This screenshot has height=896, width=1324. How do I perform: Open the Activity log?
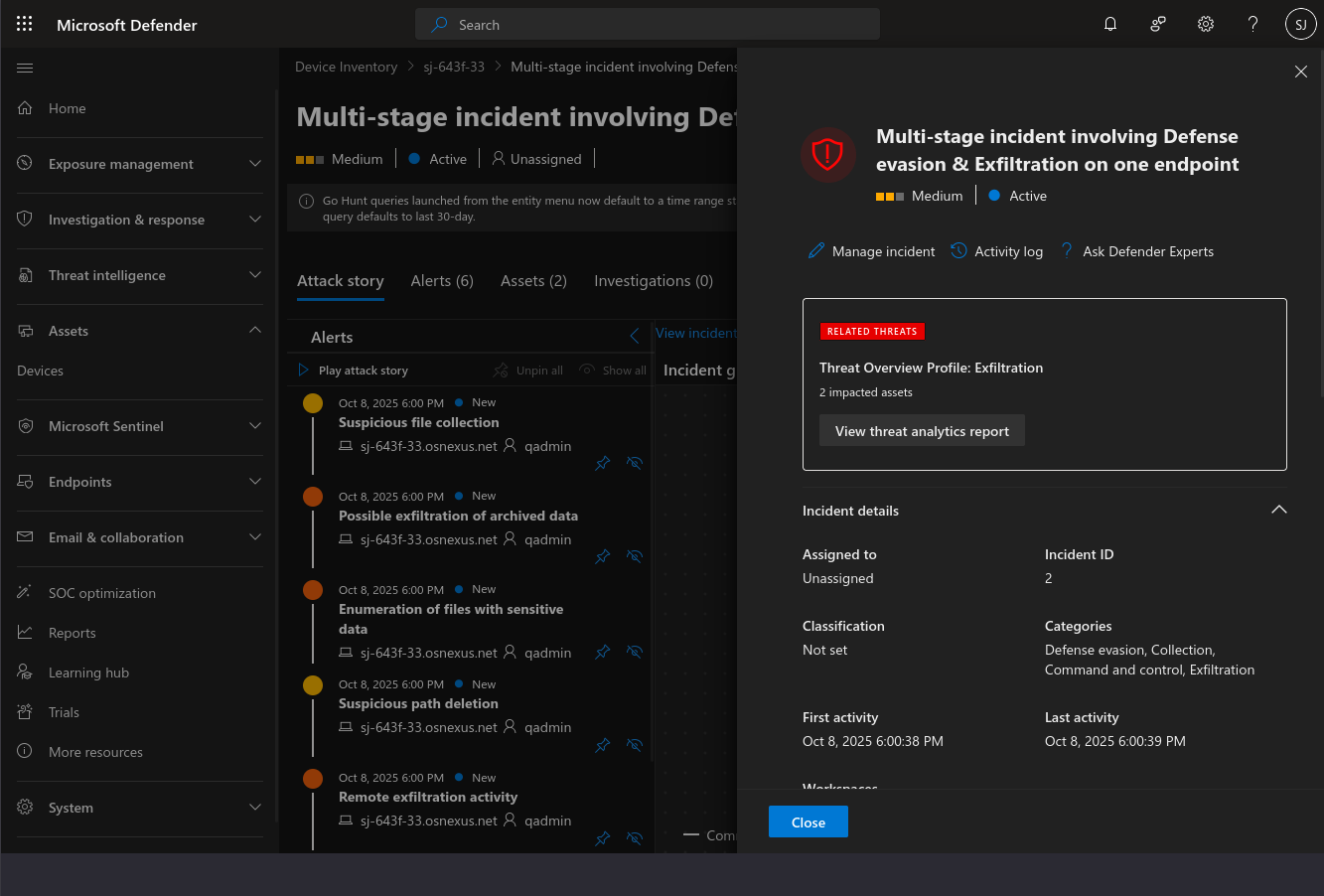click(997, 251)
